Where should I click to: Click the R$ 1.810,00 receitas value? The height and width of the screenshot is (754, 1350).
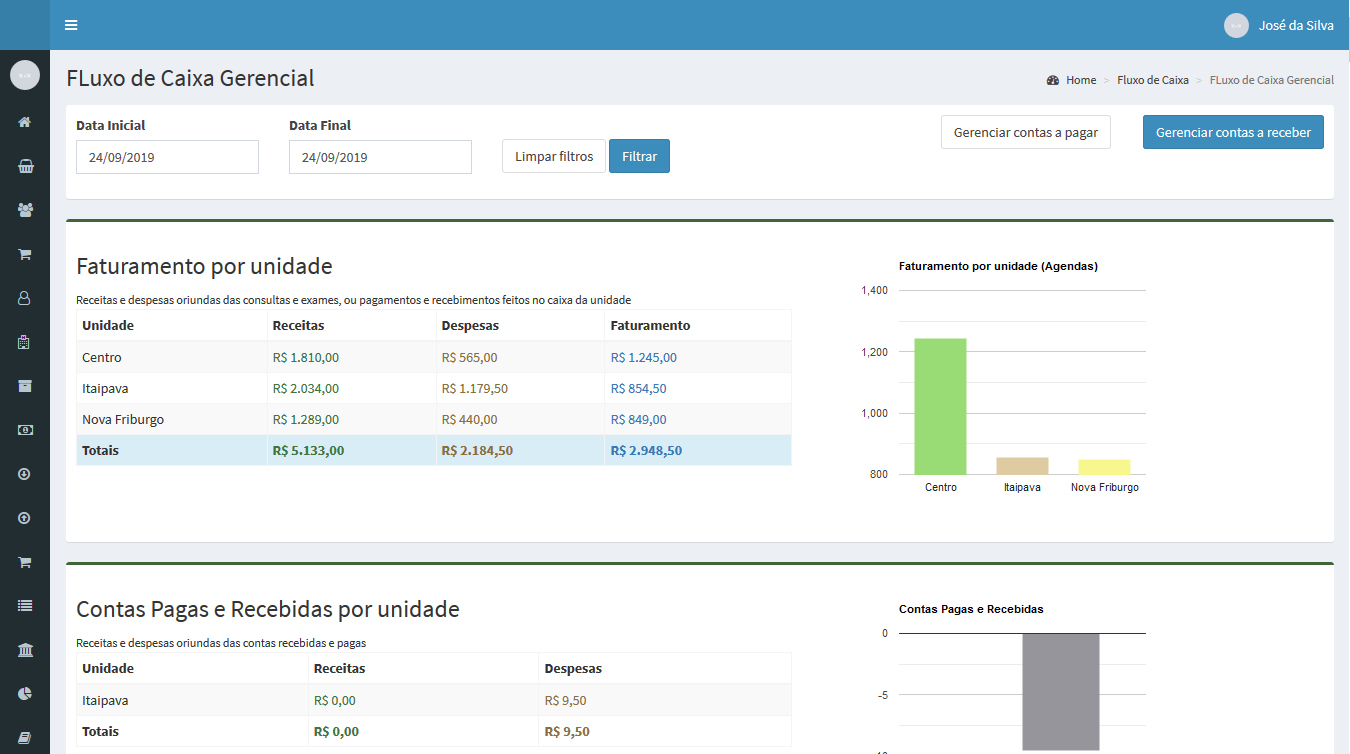305,357
